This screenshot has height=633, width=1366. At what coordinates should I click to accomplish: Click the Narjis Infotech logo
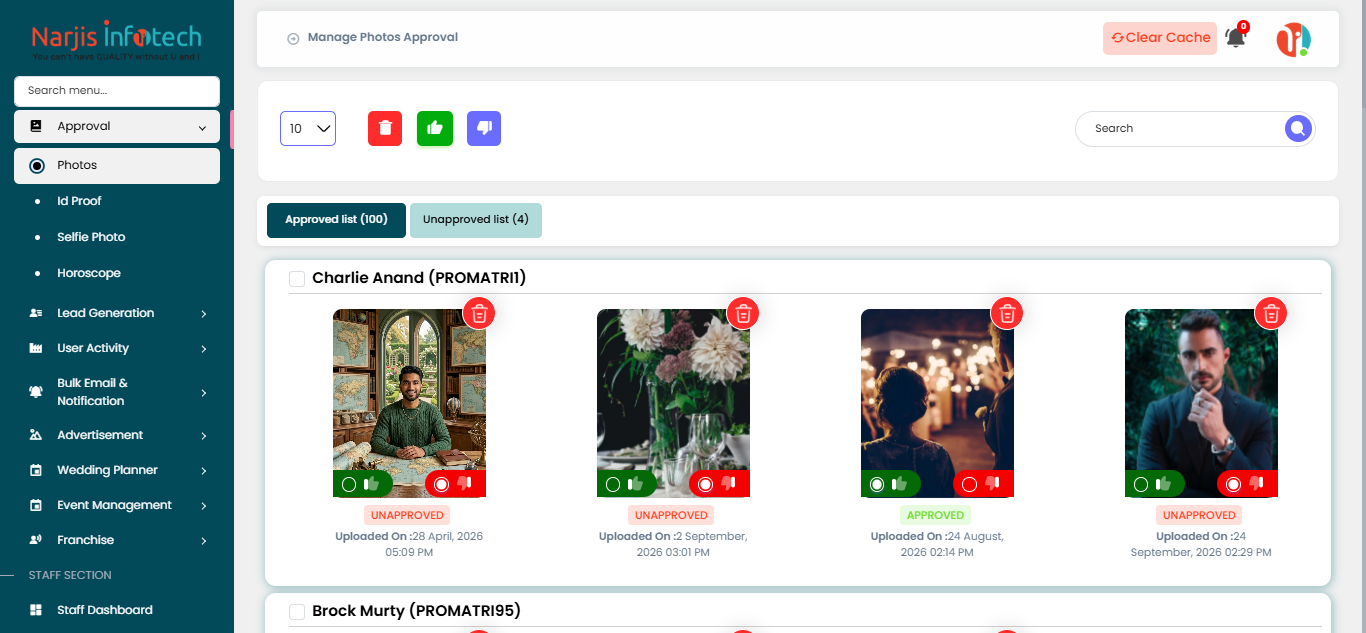pyautogui.click(x=117, y=40)
